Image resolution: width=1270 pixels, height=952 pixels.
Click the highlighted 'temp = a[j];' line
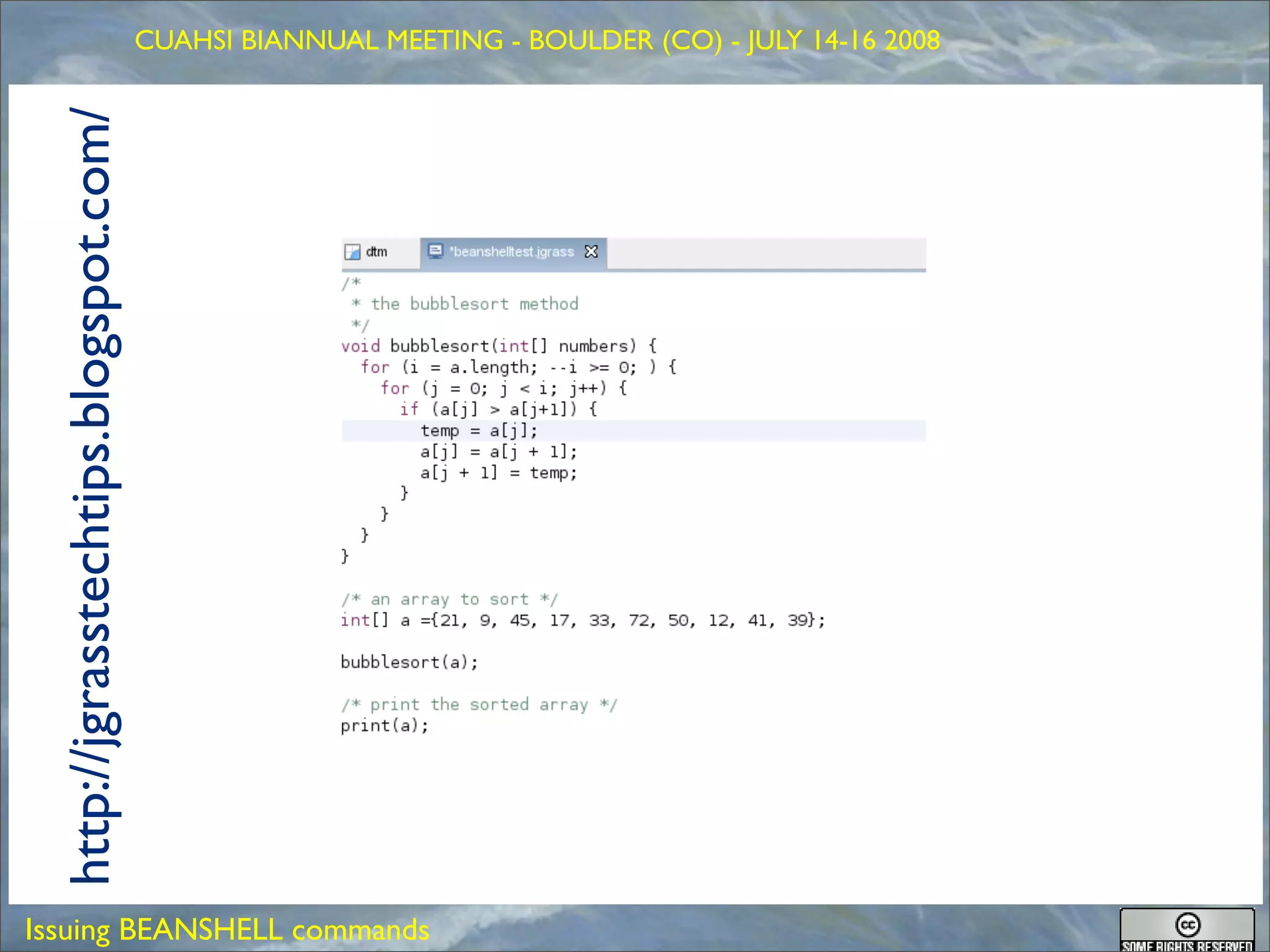[479, 431]
